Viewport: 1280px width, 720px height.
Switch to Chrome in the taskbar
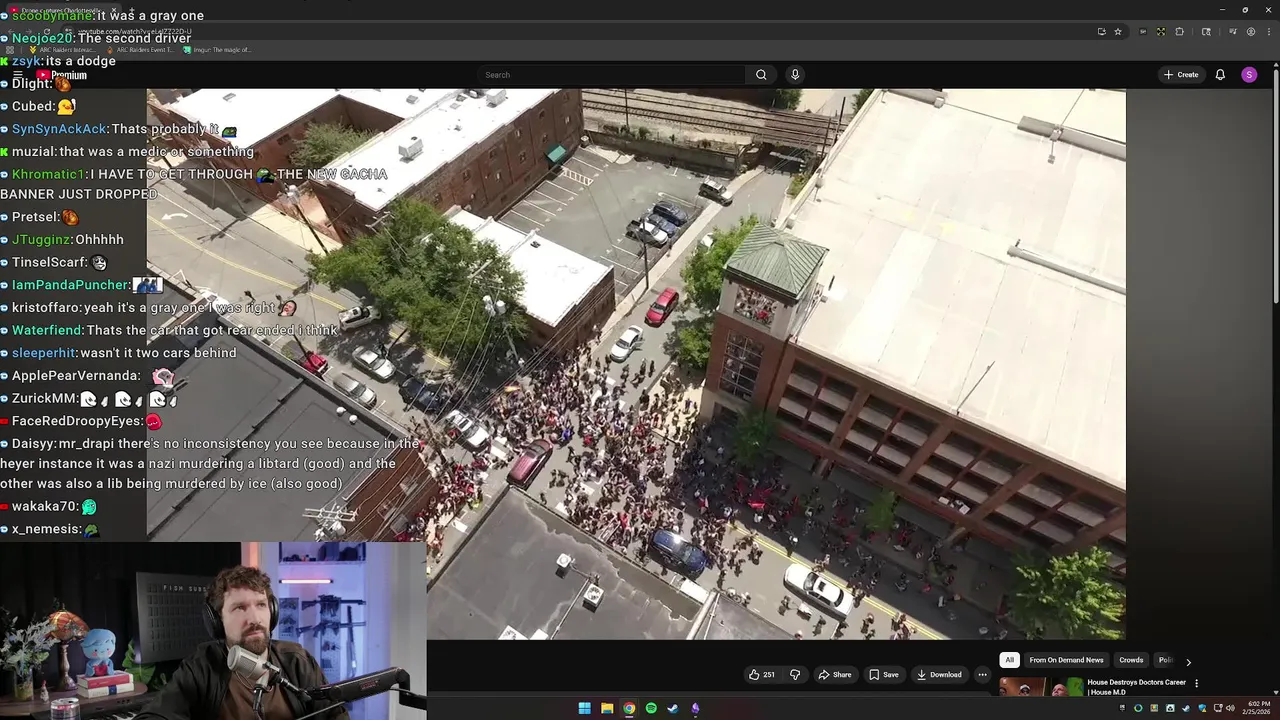tap(629, 708)
